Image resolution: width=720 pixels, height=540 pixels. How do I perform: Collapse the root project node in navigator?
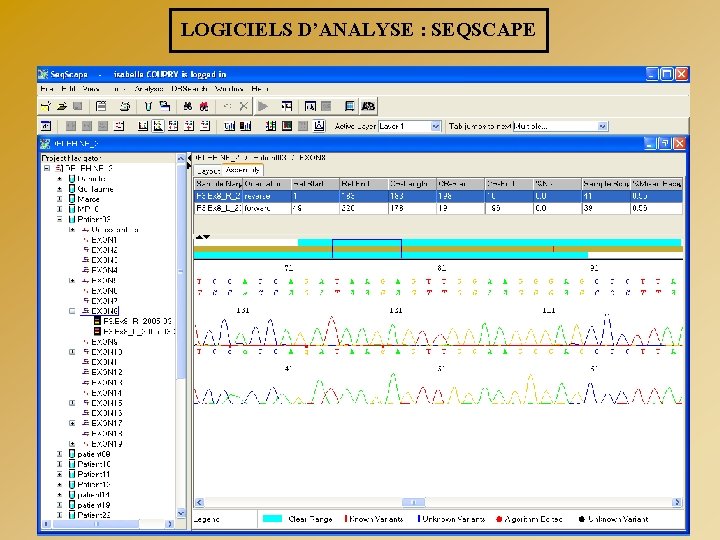(47, 169)
